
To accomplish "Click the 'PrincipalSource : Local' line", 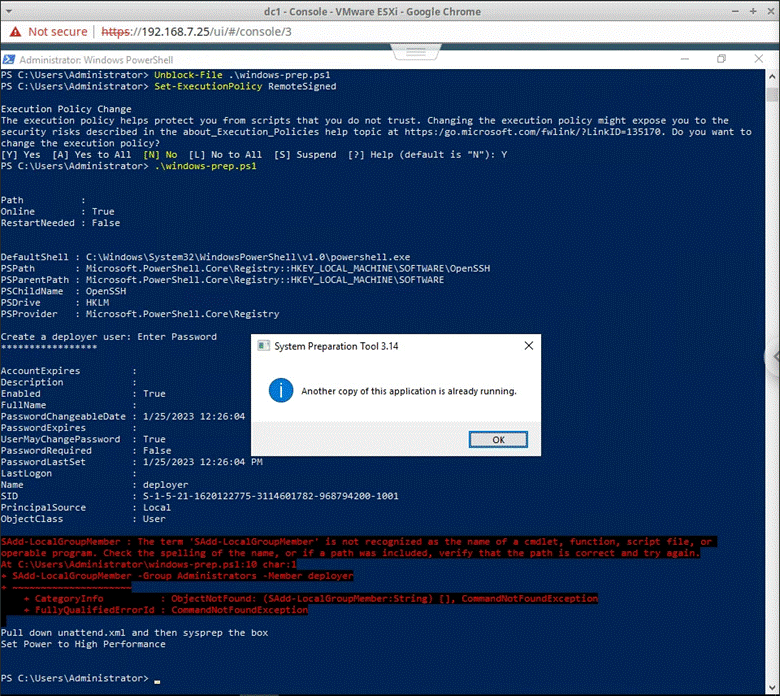I will point(86,507).
